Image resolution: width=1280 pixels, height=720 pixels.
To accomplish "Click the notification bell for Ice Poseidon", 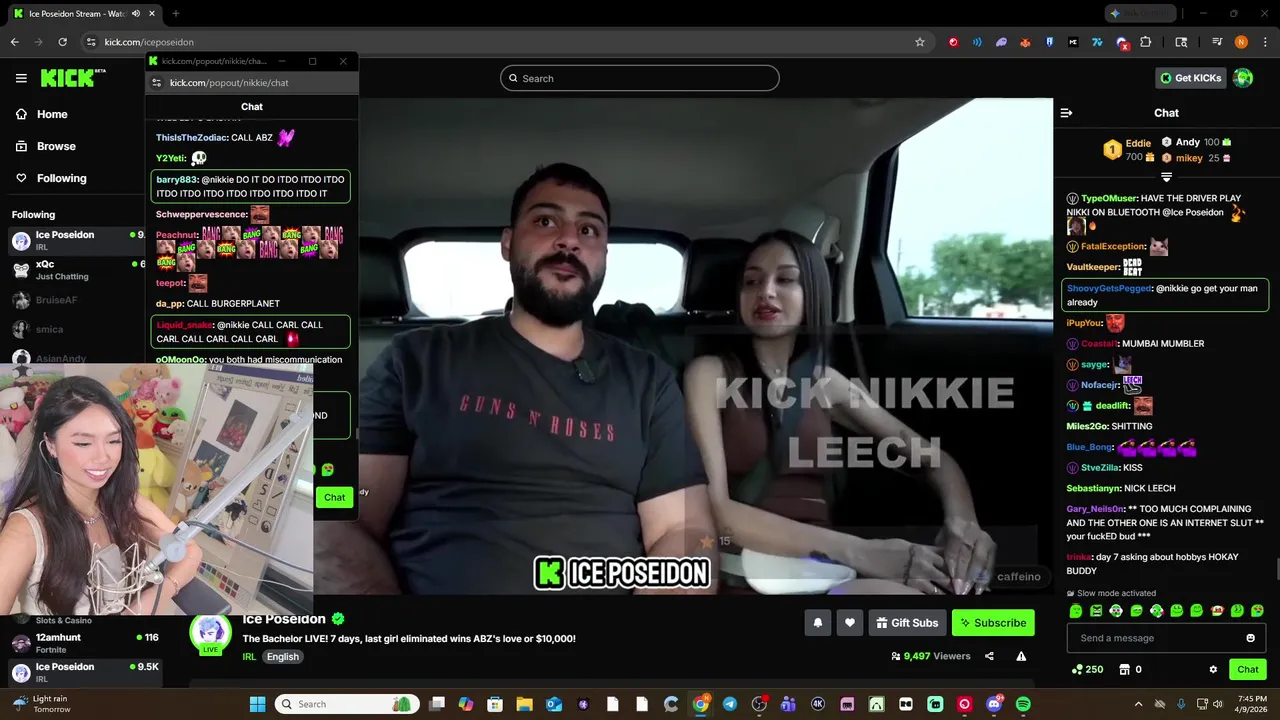I will (817, 623).
